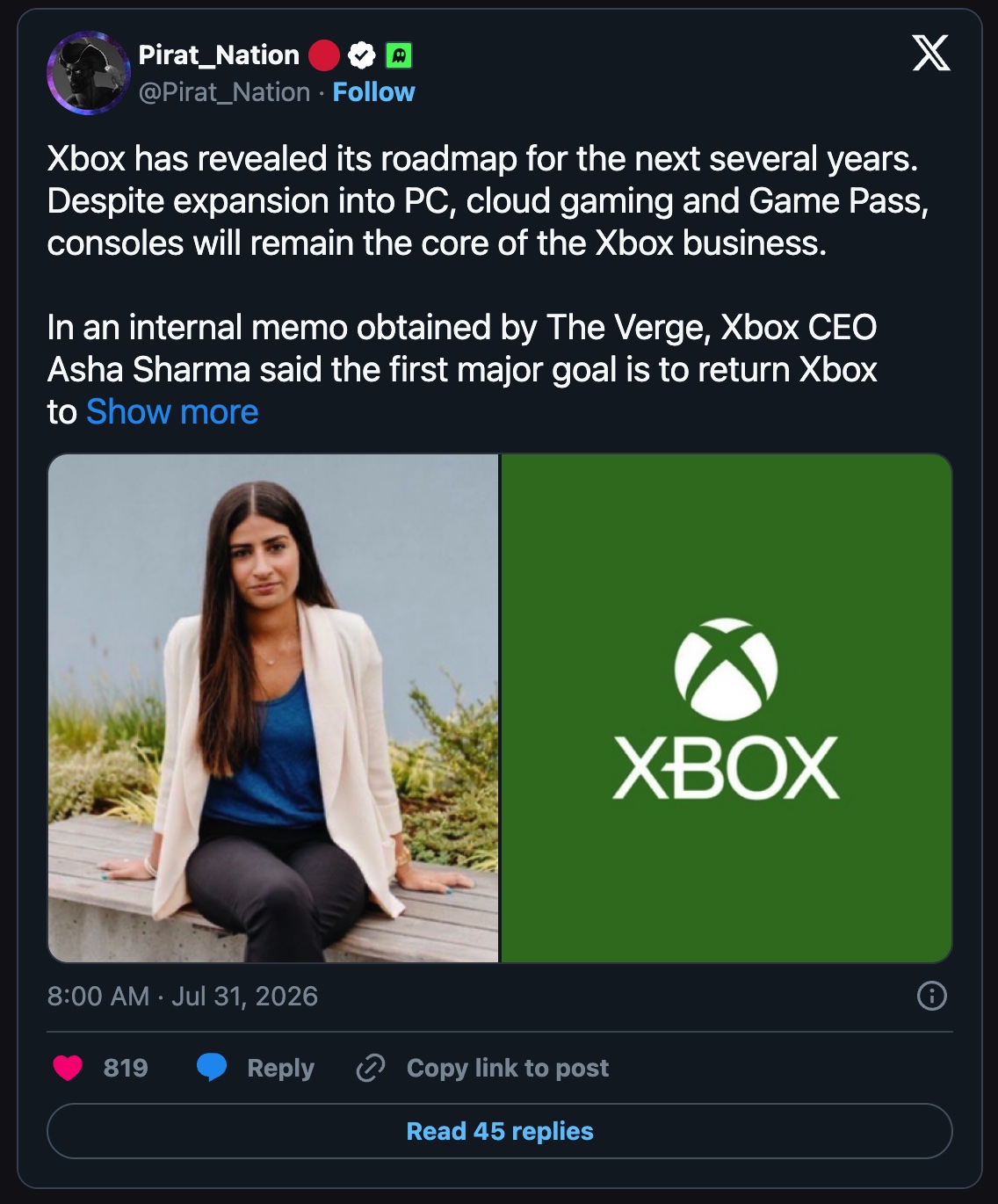Open the Pirat_Nation profile avatar

89,73
